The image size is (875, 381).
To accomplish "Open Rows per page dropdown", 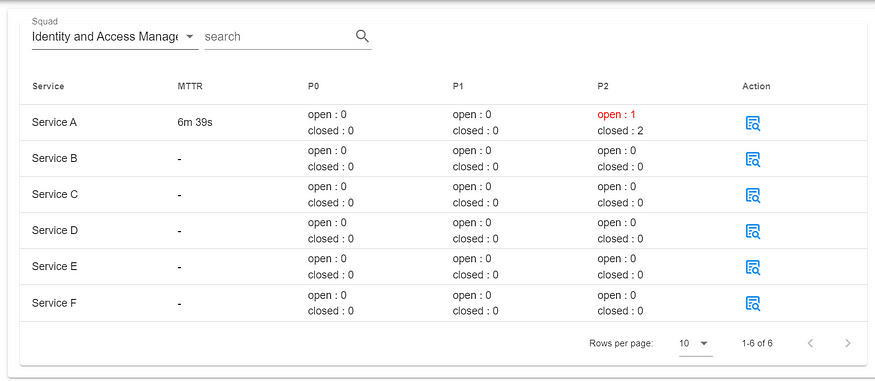I will pos(695,343).
